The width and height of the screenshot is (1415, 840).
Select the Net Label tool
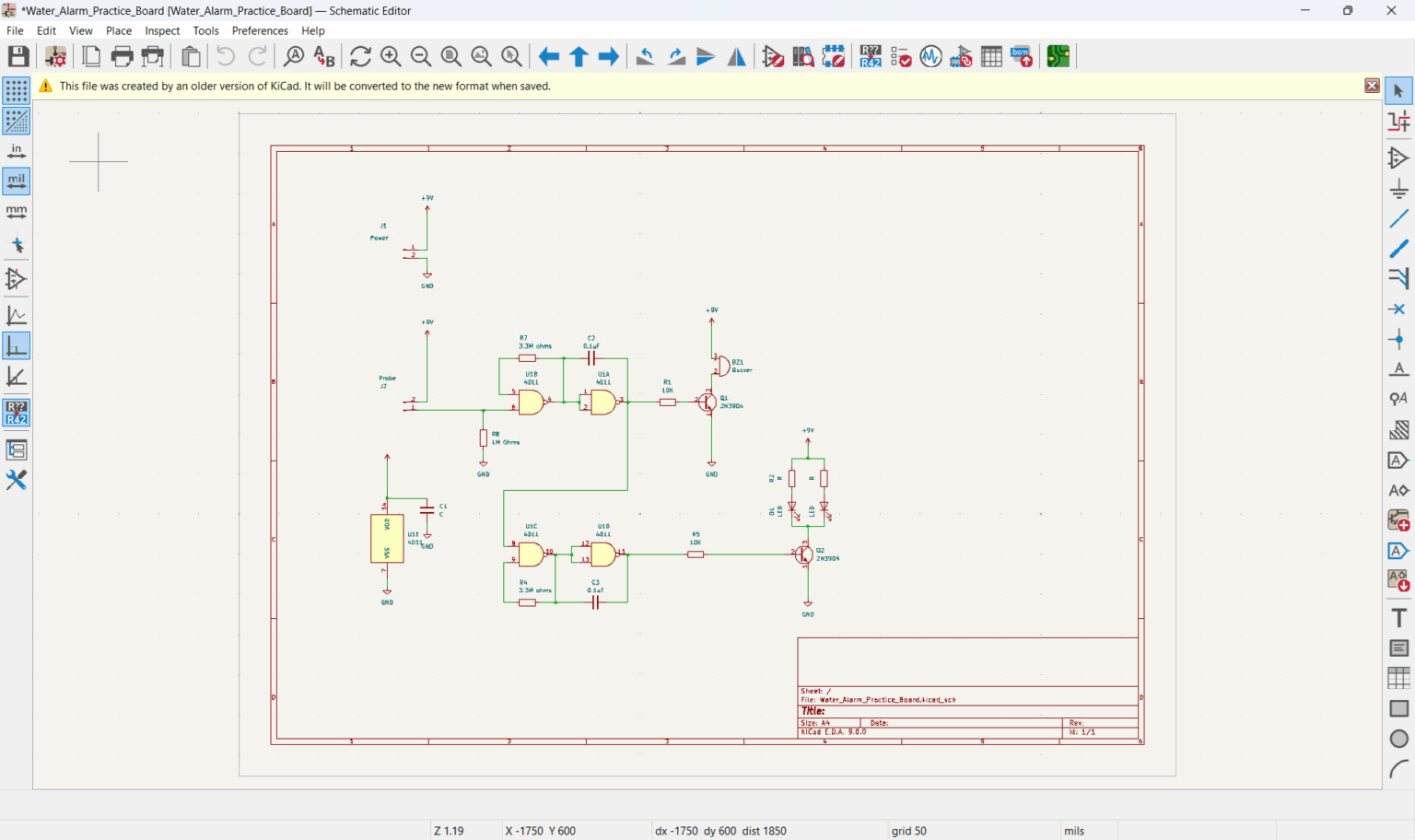coord(1398,369)
